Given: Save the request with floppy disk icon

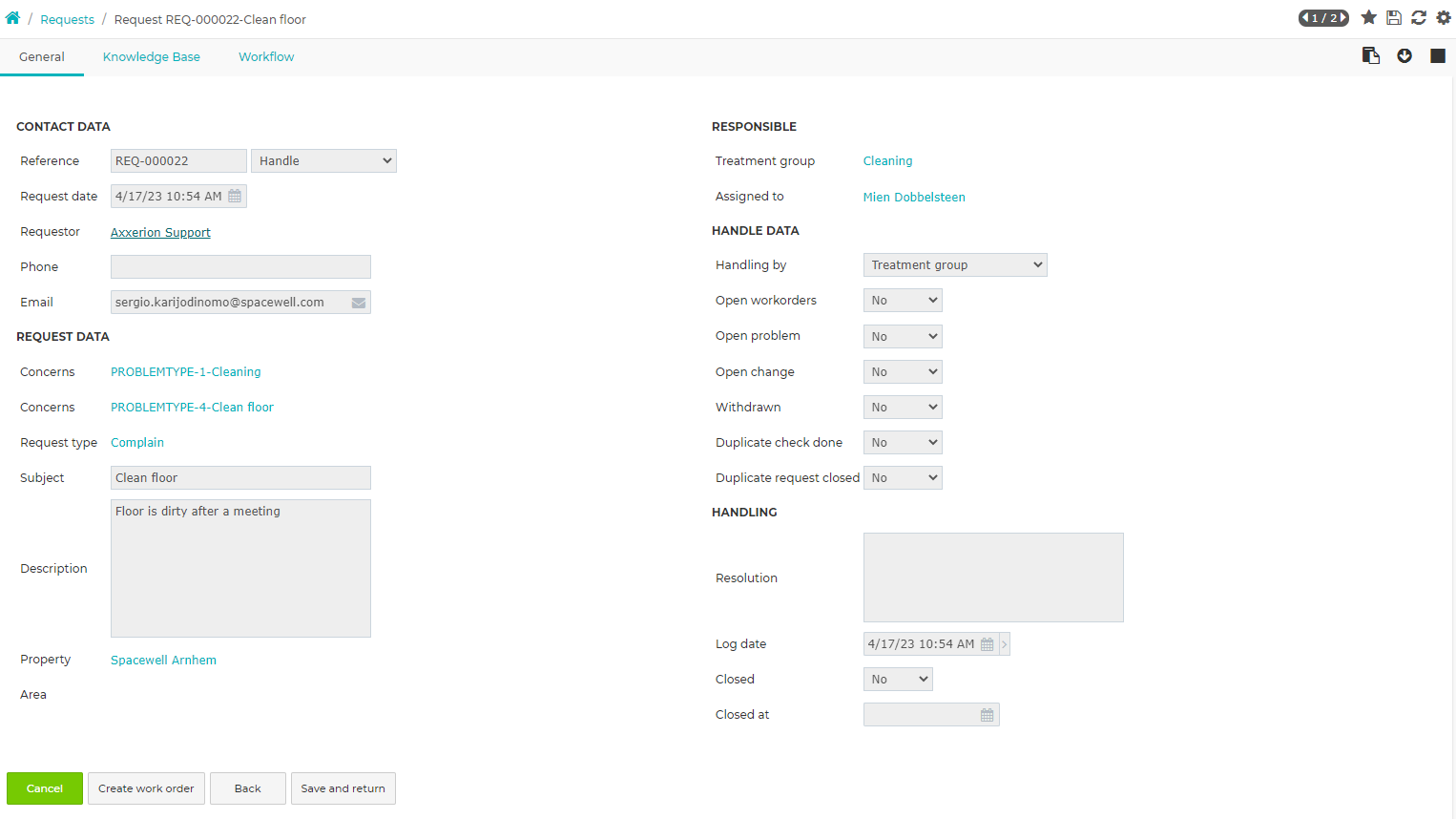Looking at the screenshot, I should (x=1394, y=17).
